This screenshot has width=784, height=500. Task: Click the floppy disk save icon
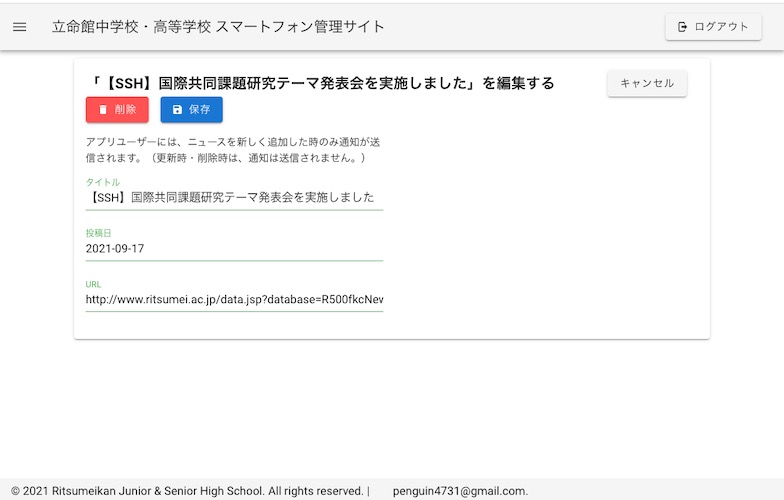[x=177, y=110]
